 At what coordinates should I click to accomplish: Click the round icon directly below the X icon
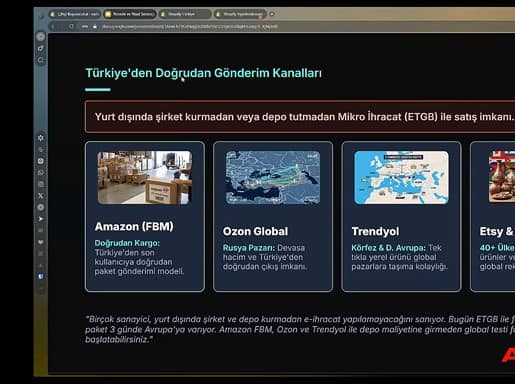click(x=41, y=207)
